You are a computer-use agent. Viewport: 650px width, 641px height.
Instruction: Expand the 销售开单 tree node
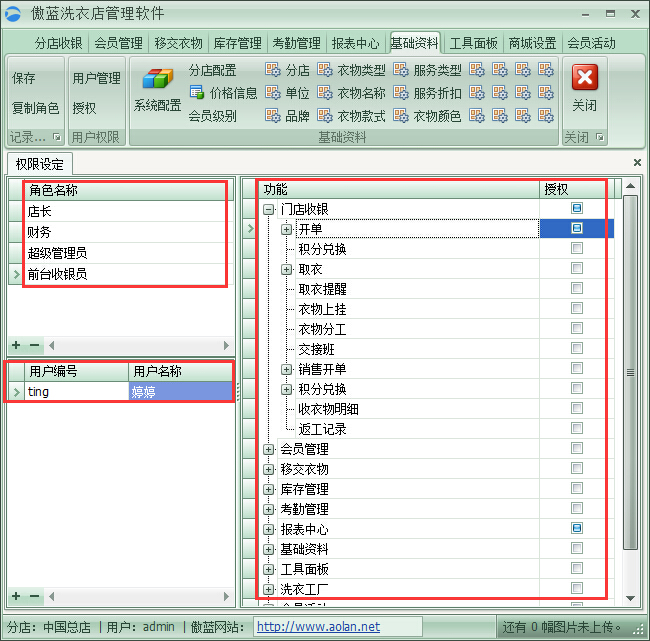tap(286, 369)
